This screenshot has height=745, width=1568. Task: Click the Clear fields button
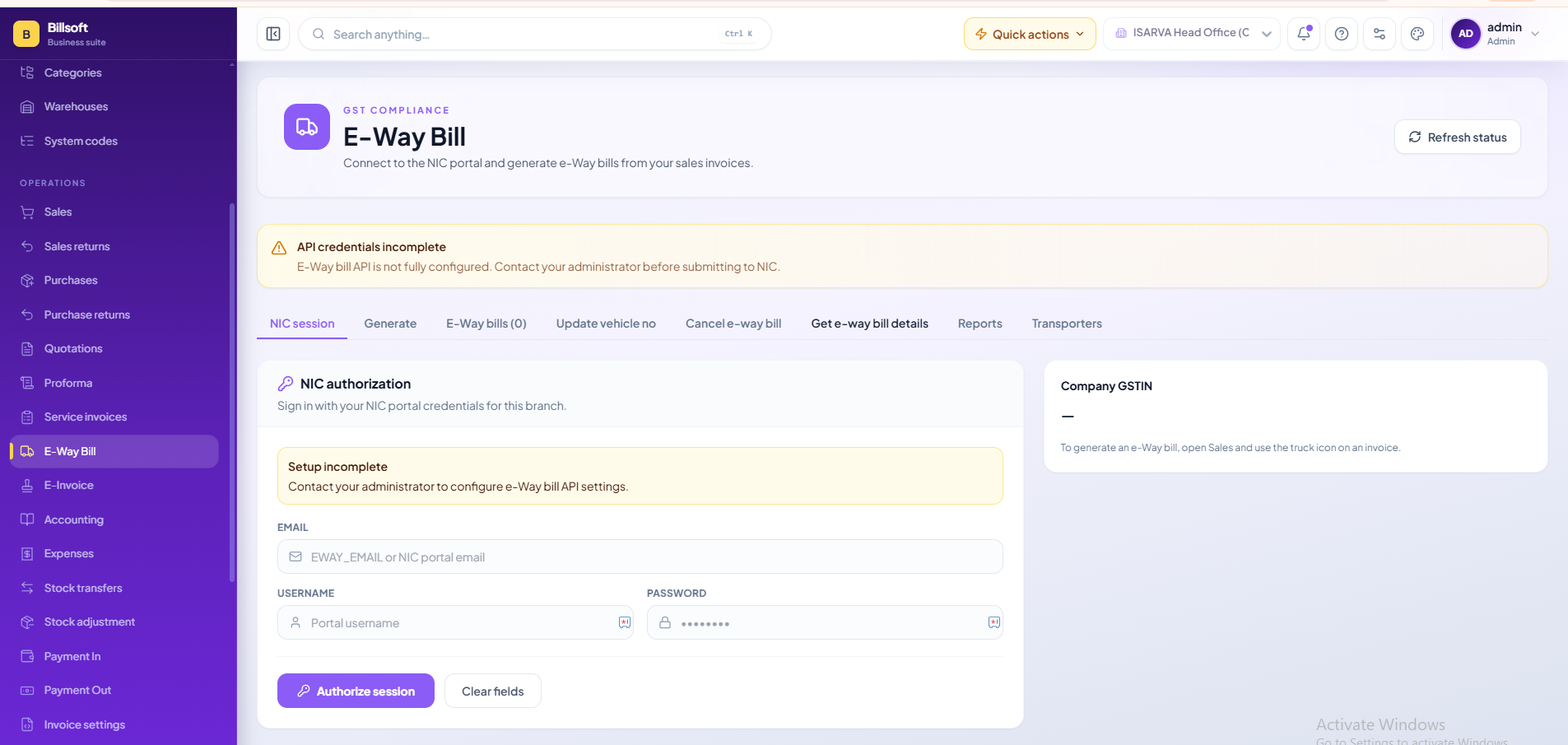[492, 691]
